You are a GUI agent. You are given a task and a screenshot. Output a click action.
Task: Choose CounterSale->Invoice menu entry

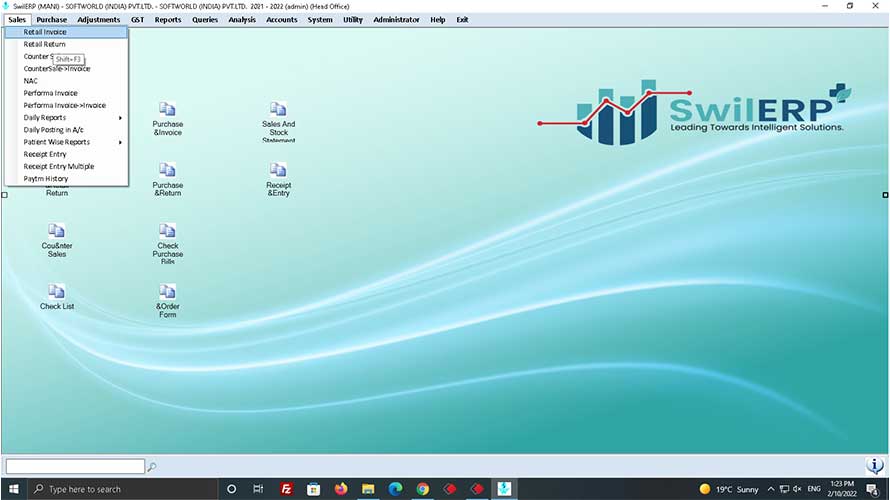(x=67, y=69)
